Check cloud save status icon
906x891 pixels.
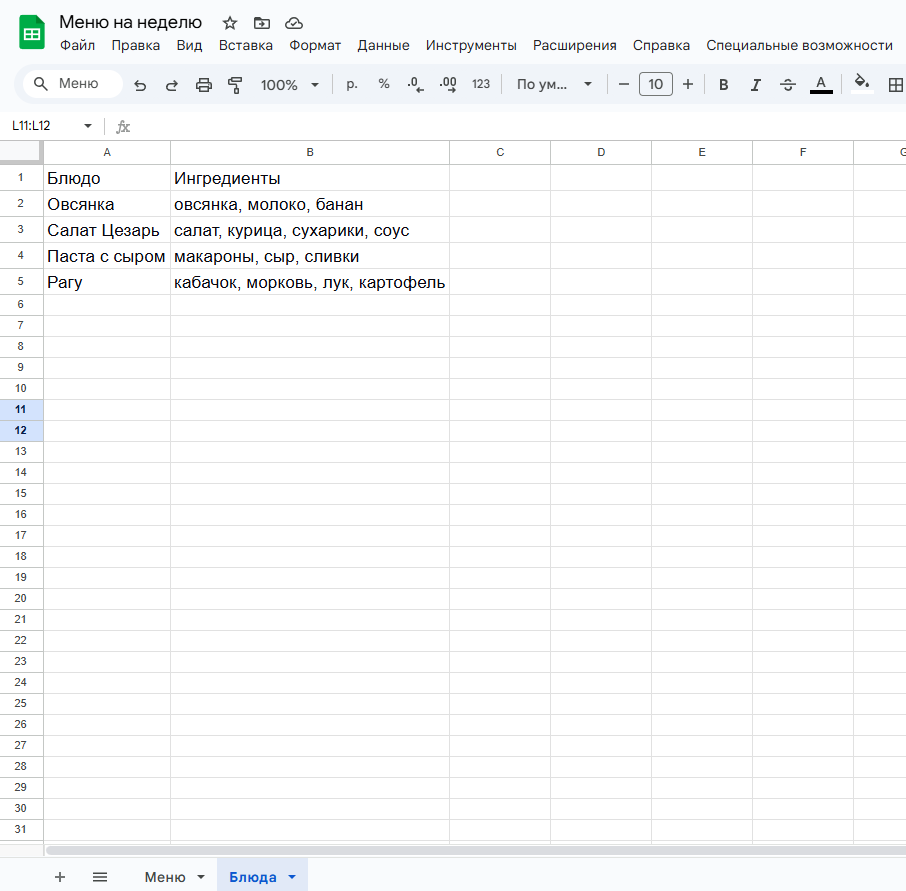point(294,23)
